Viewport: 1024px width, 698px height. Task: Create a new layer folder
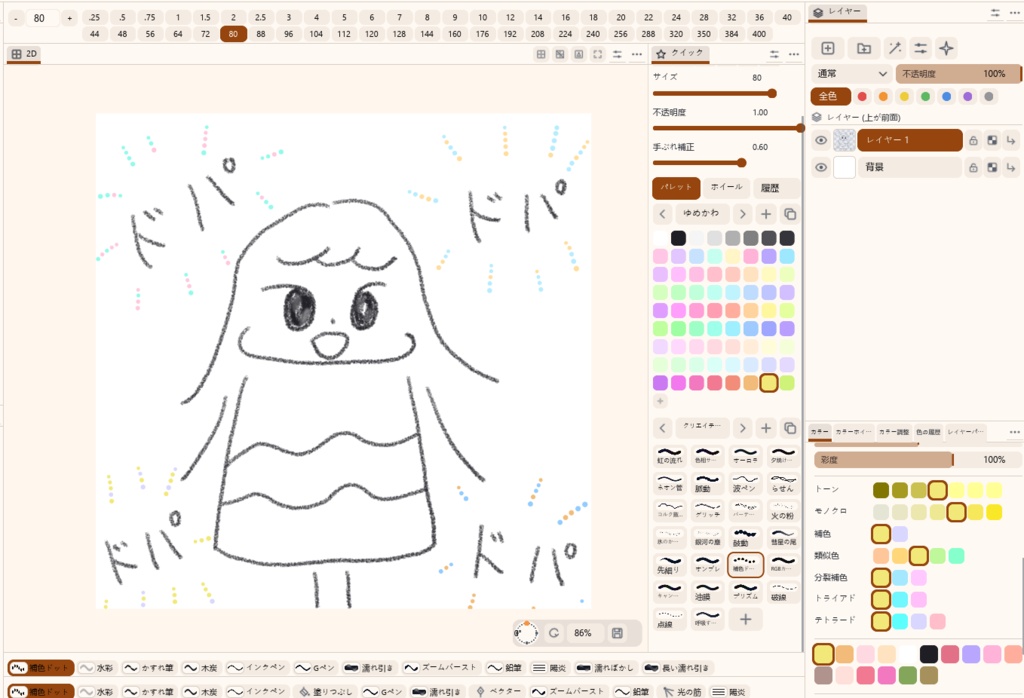coord(864,48)
